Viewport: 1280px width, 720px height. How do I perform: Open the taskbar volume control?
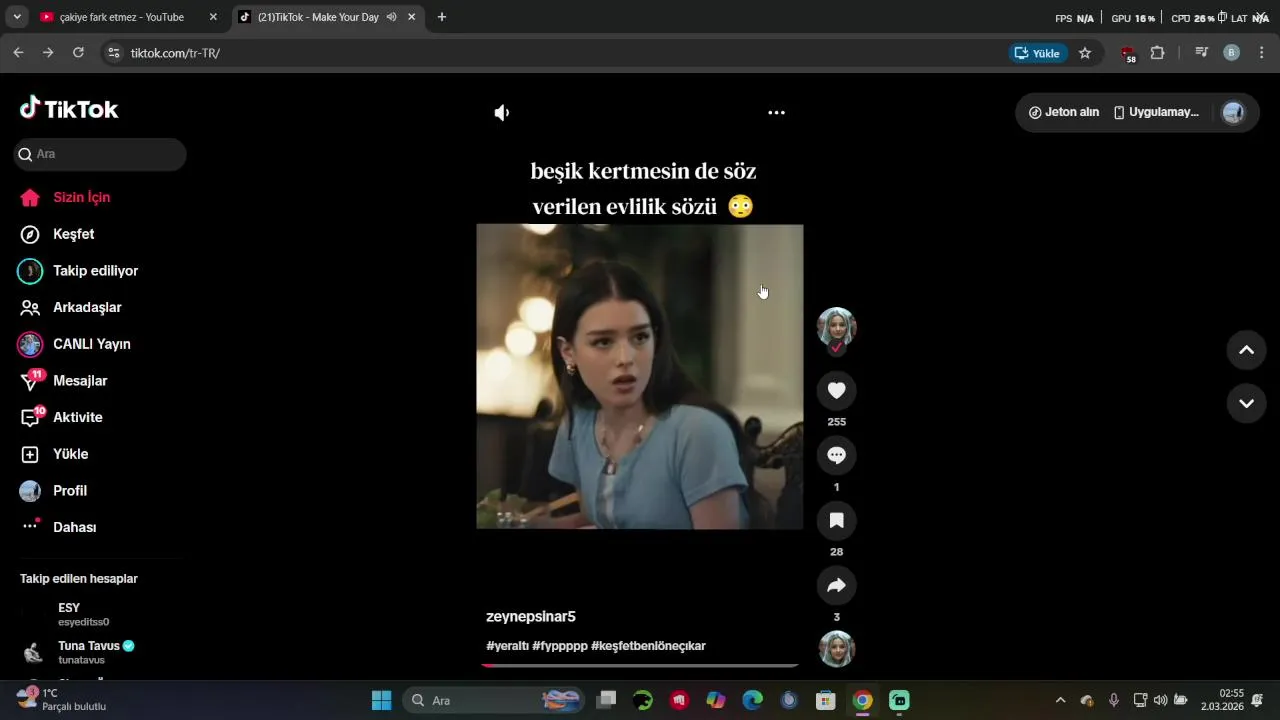(x=1160, y=700)
